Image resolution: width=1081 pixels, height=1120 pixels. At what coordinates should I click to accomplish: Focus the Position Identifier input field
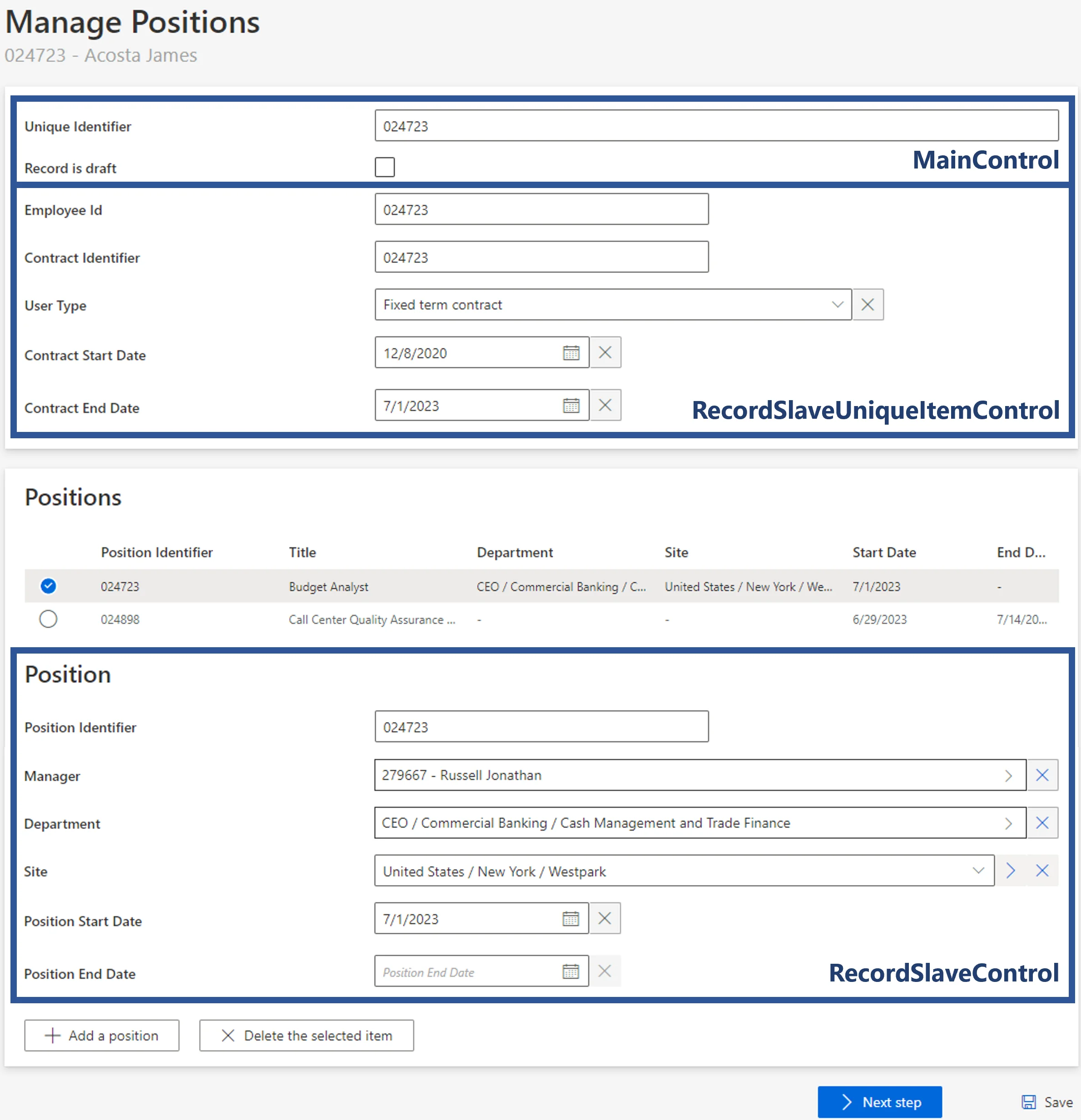(x=542, y=727)
